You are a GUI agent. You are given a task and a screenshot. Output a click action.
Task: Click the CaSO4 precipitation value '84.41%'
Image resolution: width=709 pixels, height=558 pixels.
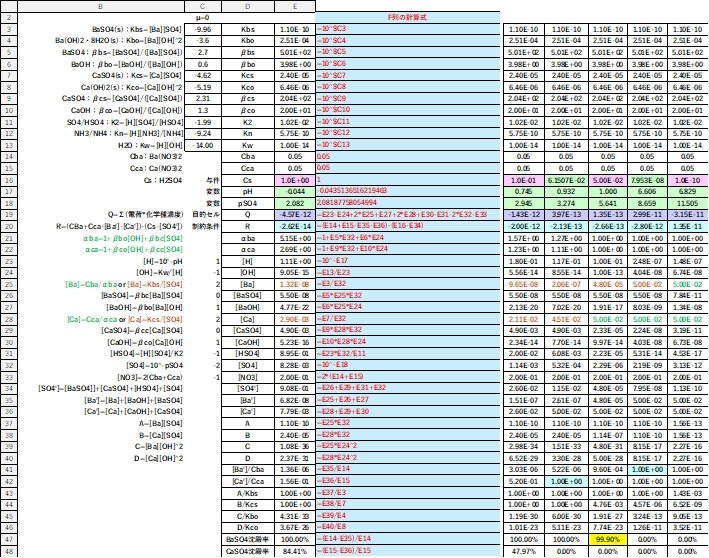point(295,551)
